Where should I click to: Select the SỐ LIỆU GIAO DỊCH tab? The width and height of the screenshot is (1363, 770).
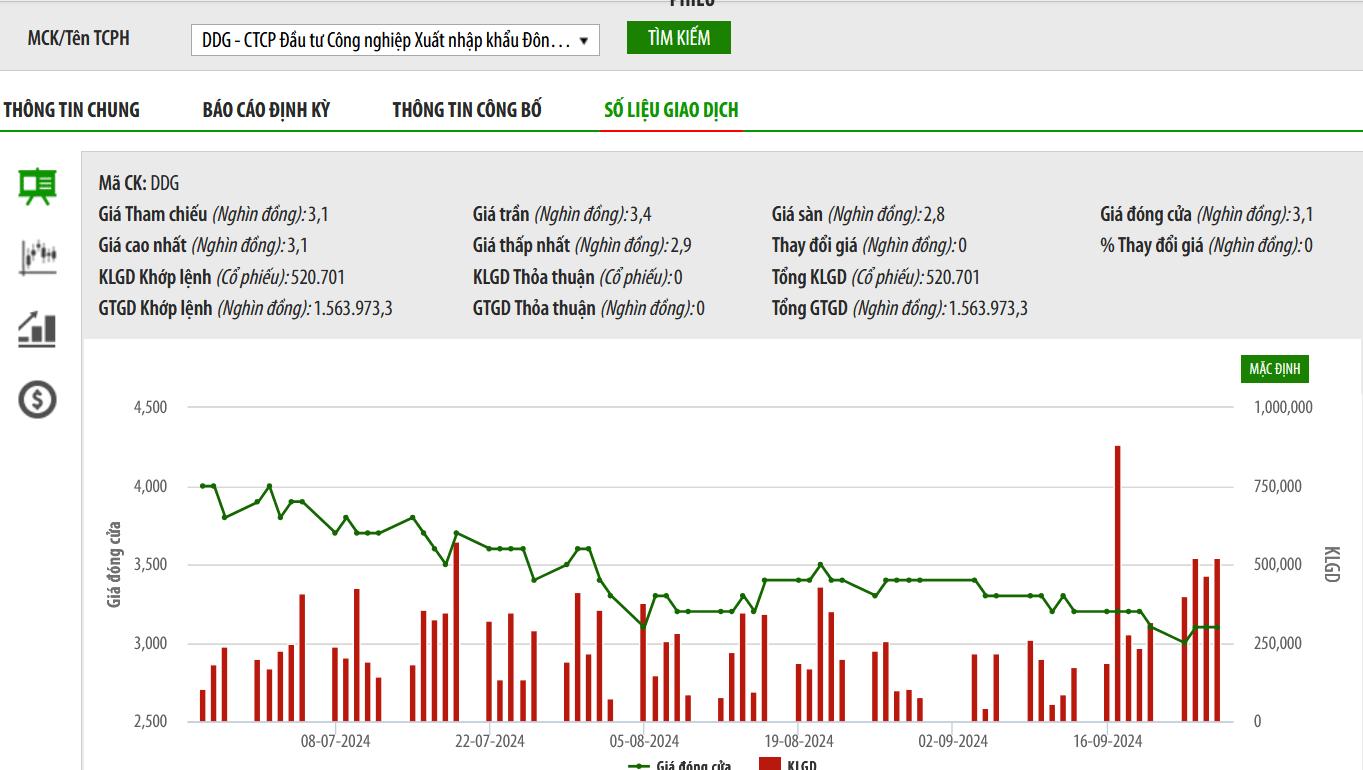pos(671,110)
